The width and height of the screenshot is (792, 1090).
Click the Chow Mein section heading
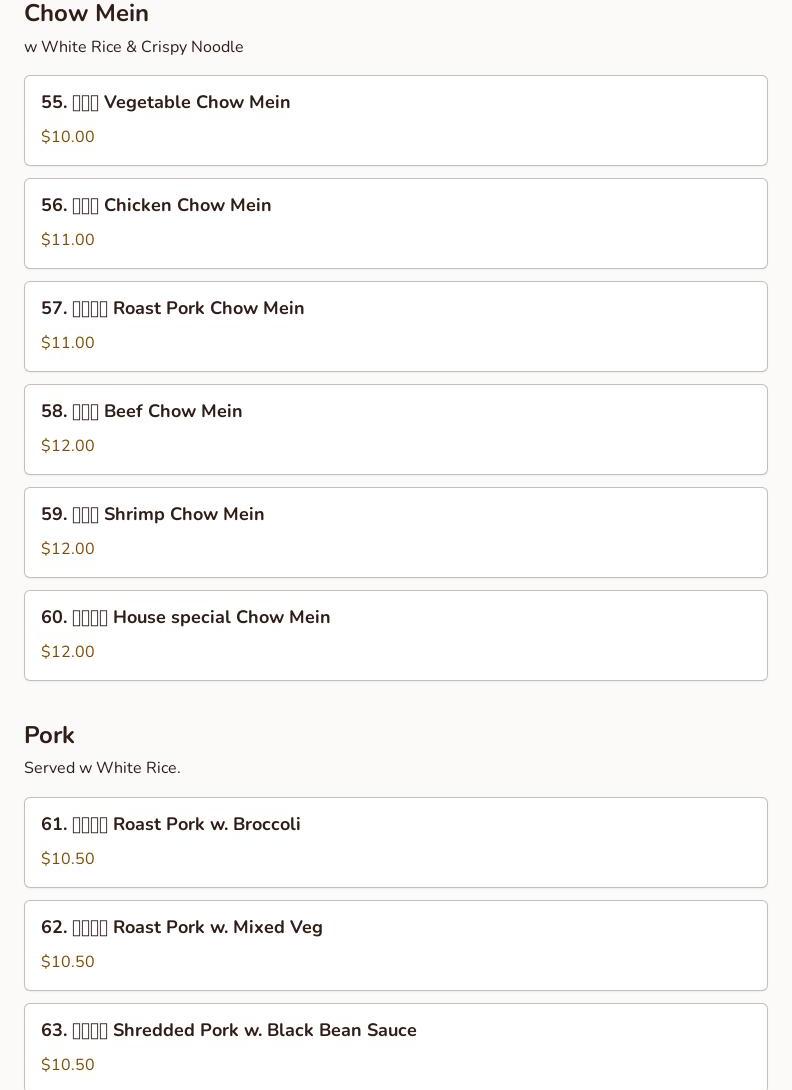[x=86, y=13]
